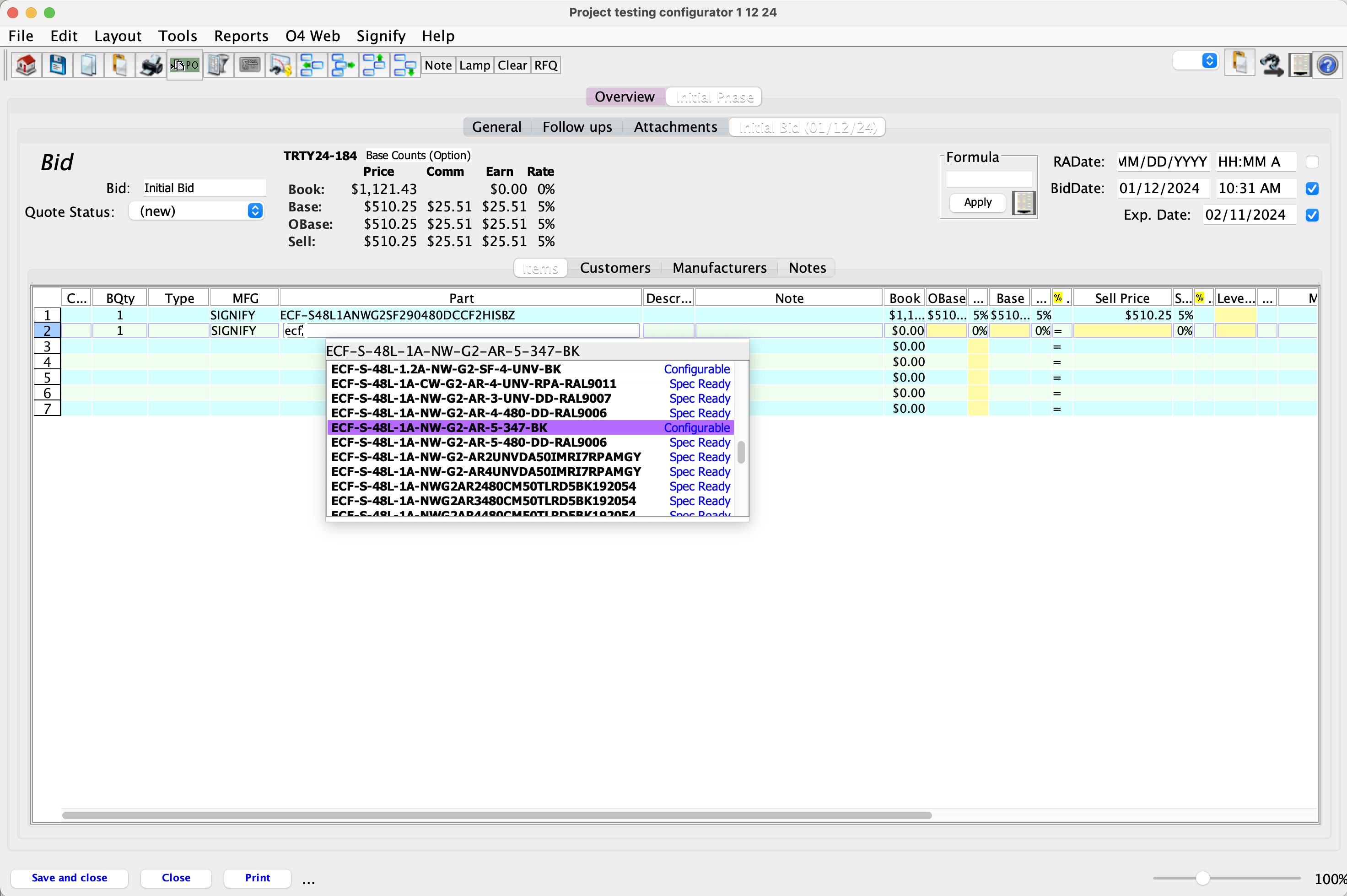Save with the floppy disk icon
1347x896 pixels.
[x=57, y=65]
